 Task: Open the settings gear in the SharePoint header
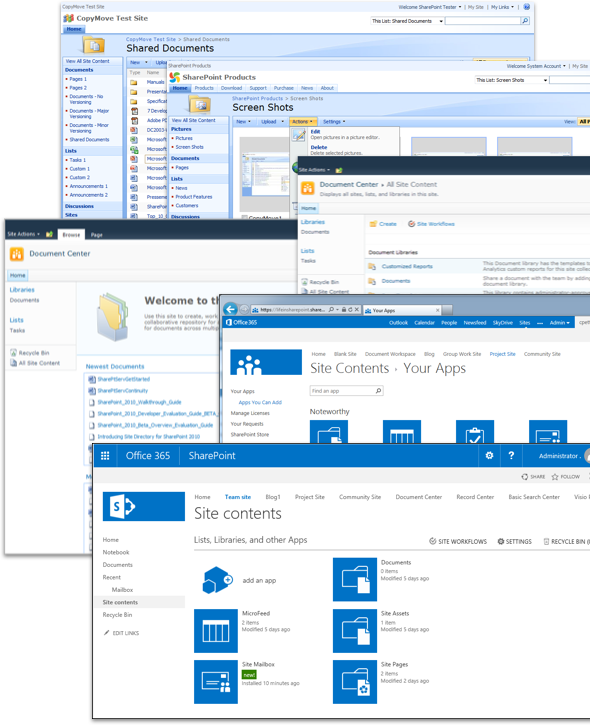[489, 455]
